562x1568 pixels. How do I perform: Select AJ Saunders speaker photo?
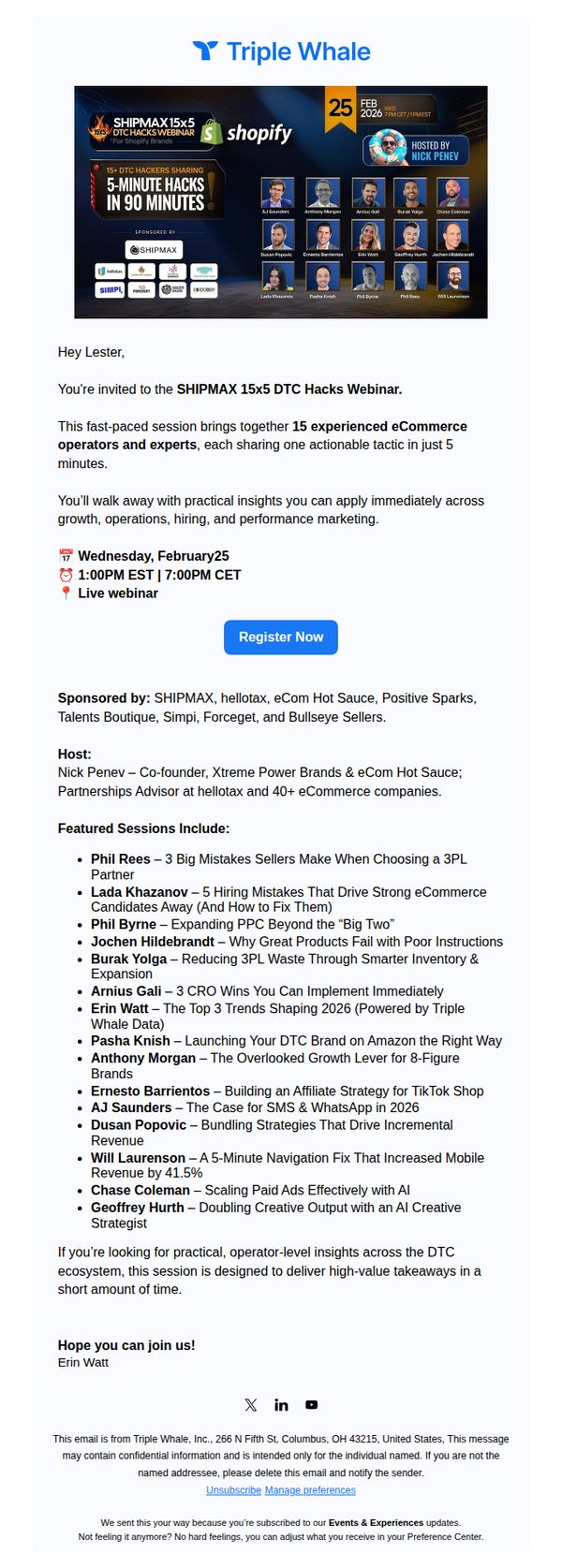tap(276, 192)
